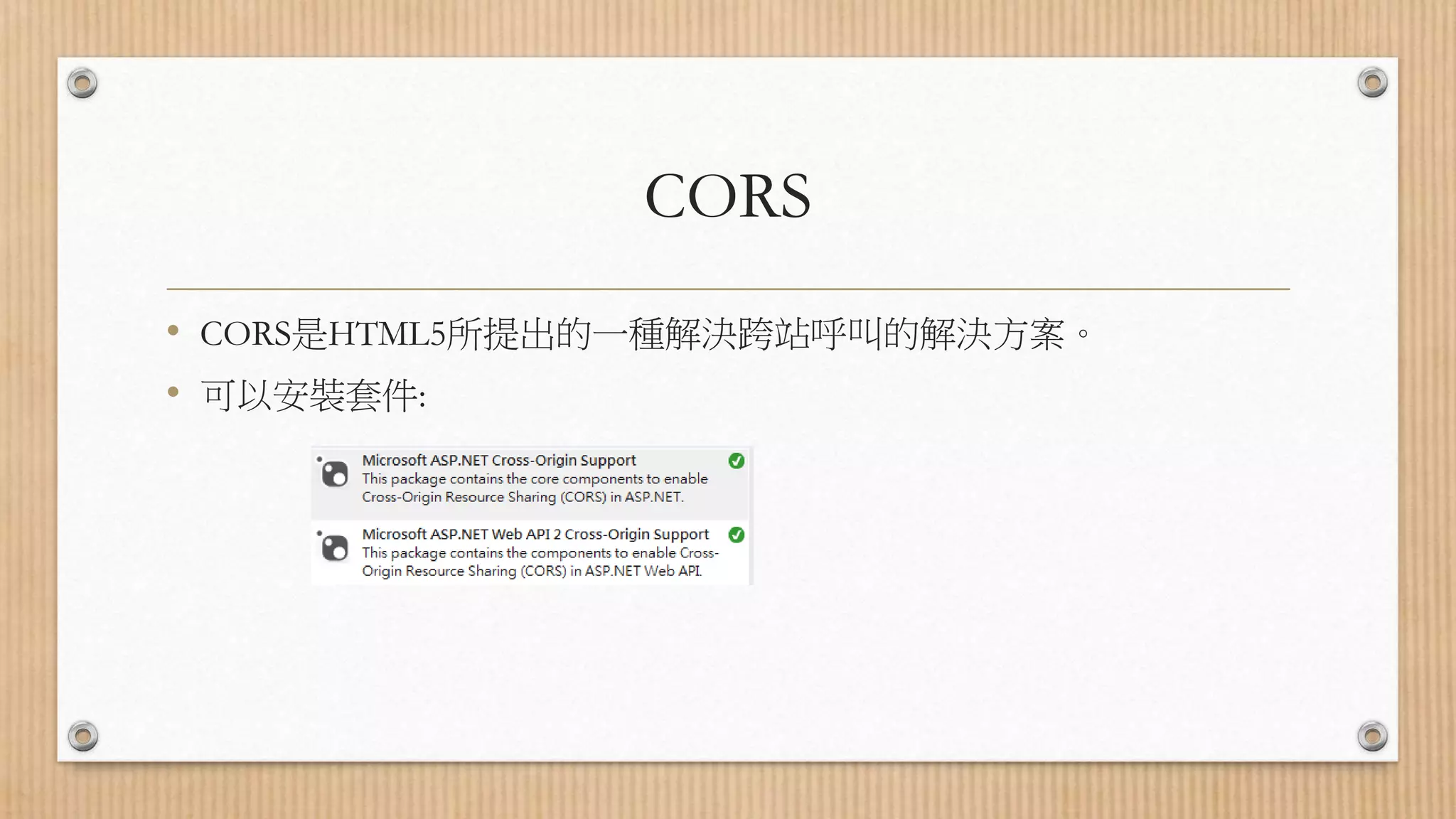Click NuGet icon of ASP.NET Cross-Origin Support
Image resolution: width=1456 pixels, height=819 pixels.
335,473
